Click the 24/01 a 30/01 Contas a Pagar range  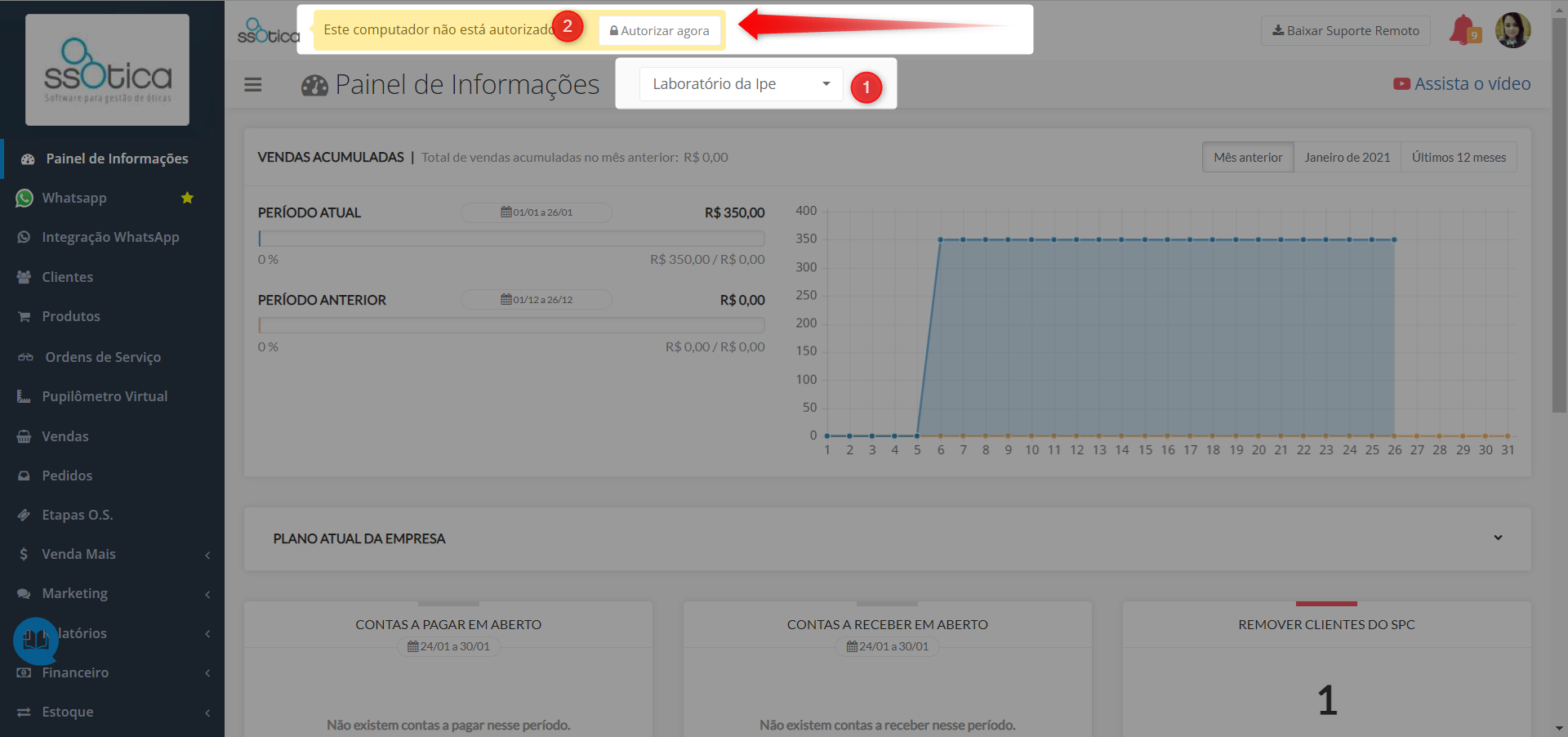(448, 646)
